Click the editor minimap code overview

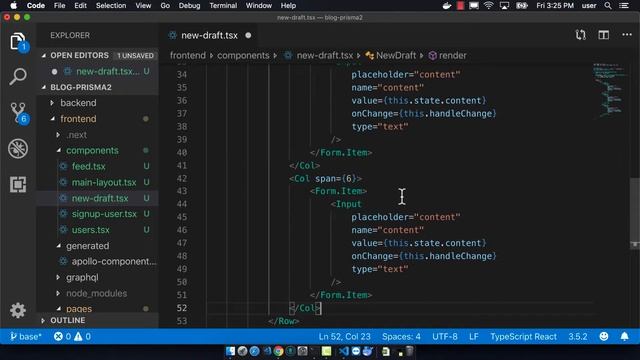(x=609, y=90)
